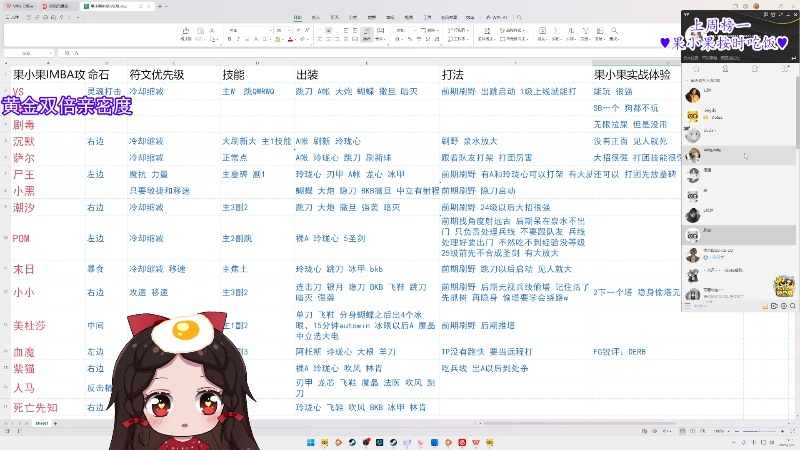Select the Sheet1 sheet tab
The image size is (800, 450).
[x=41, y=423]
